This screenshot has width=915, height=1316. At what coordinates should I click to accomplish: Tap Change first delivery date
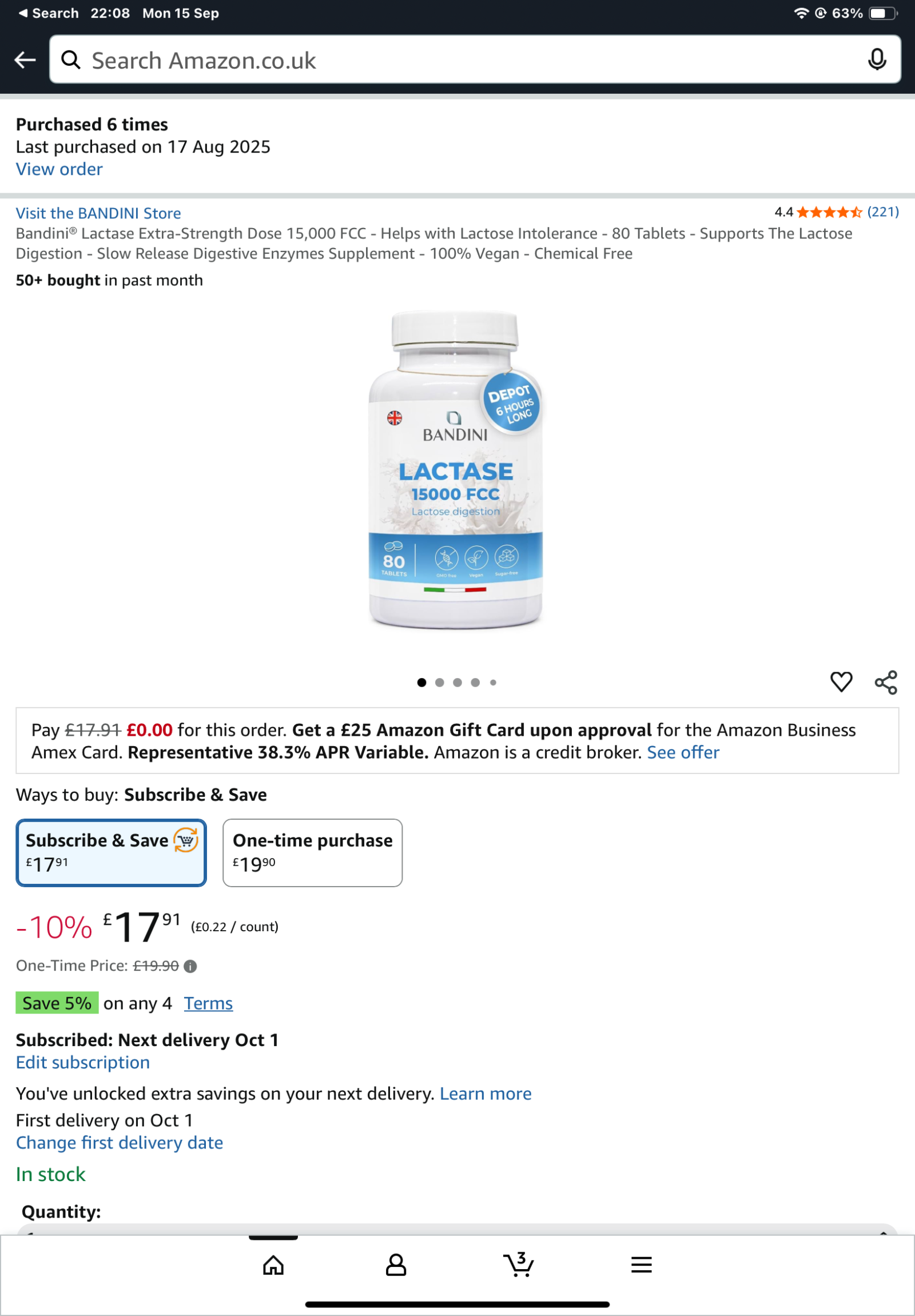pos(120,1142)
